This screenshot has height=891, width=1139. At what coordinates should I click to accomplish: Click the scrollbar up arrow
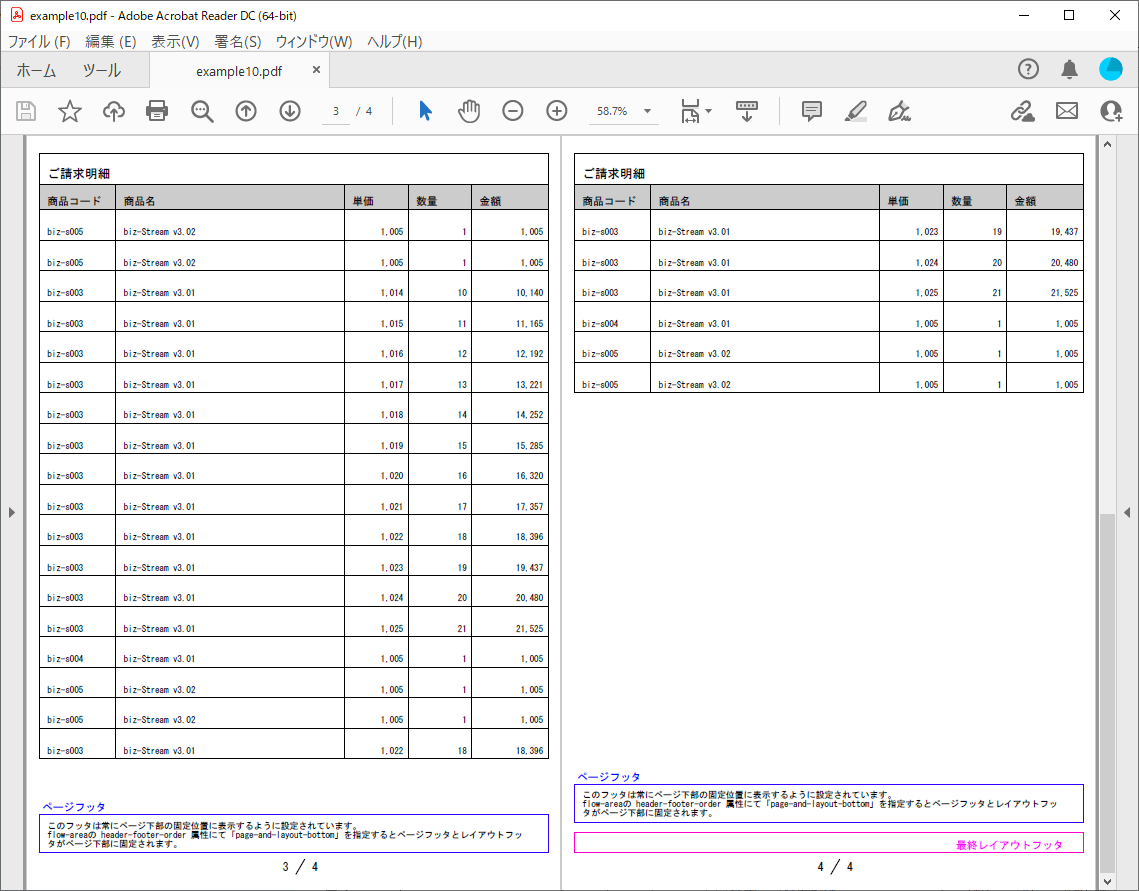tap(1107, 144)
